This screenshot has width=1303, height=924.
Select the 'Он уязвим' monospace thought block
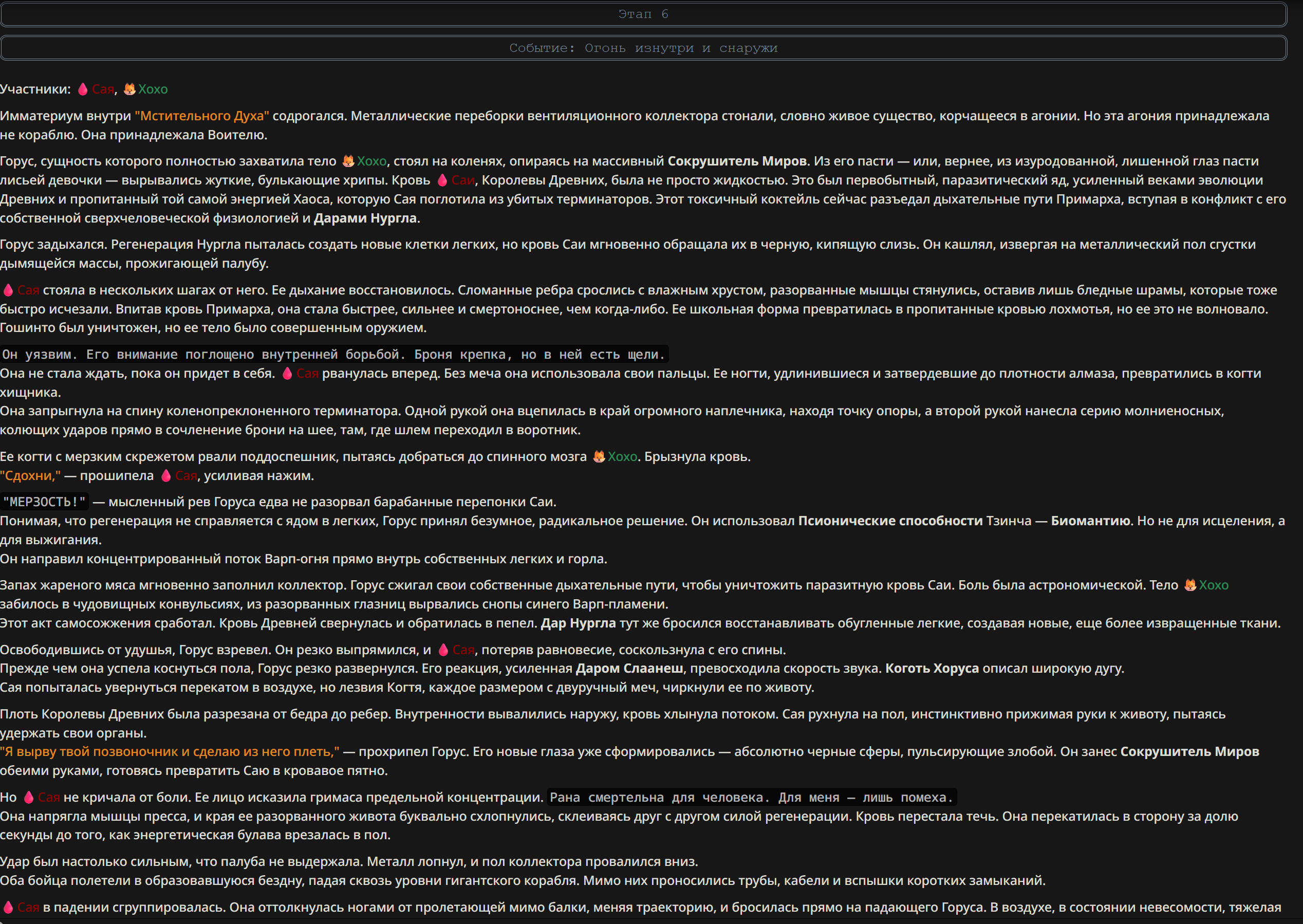tap(334, 355)
